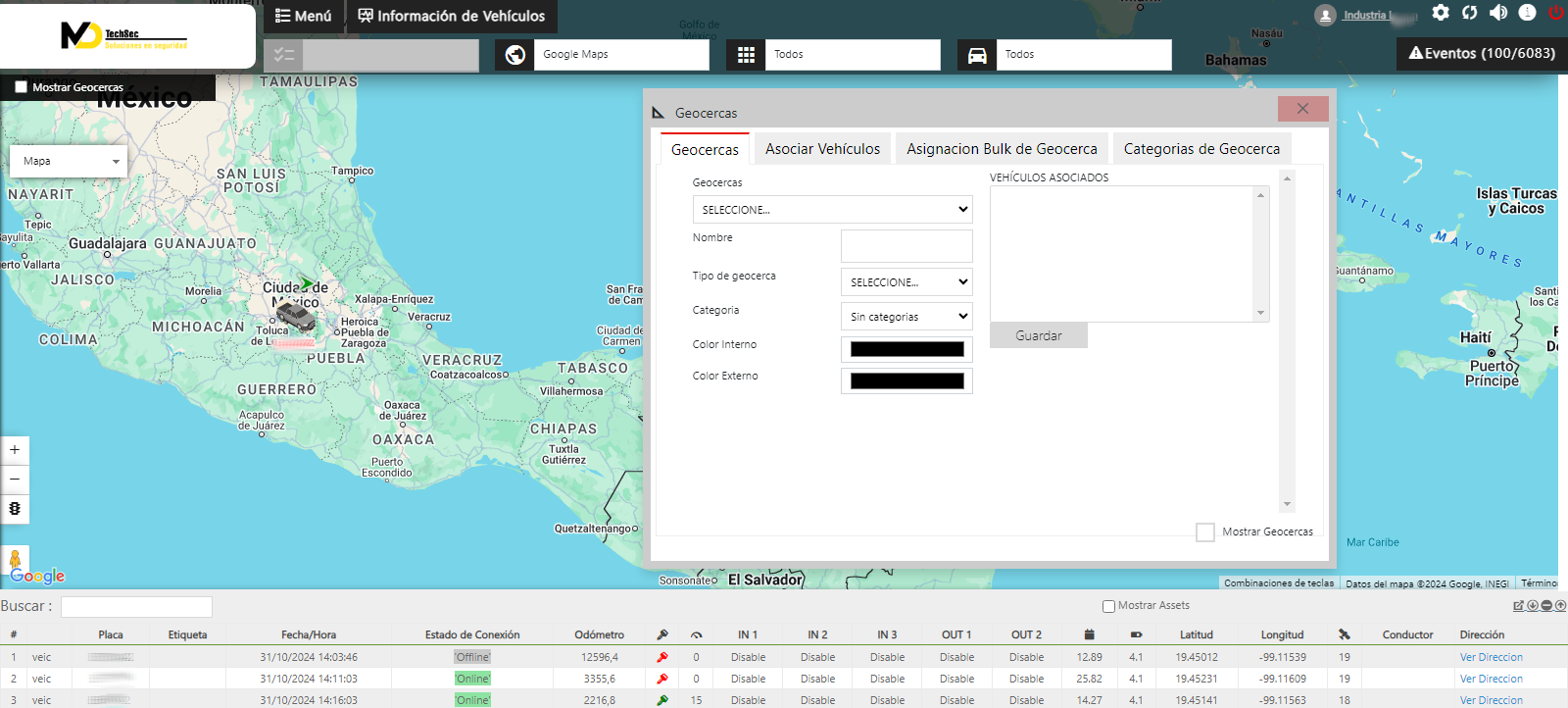Click the refresh arrows icon in top bar
Viewport: 1568px width, 708px height.
(1469, 13)
